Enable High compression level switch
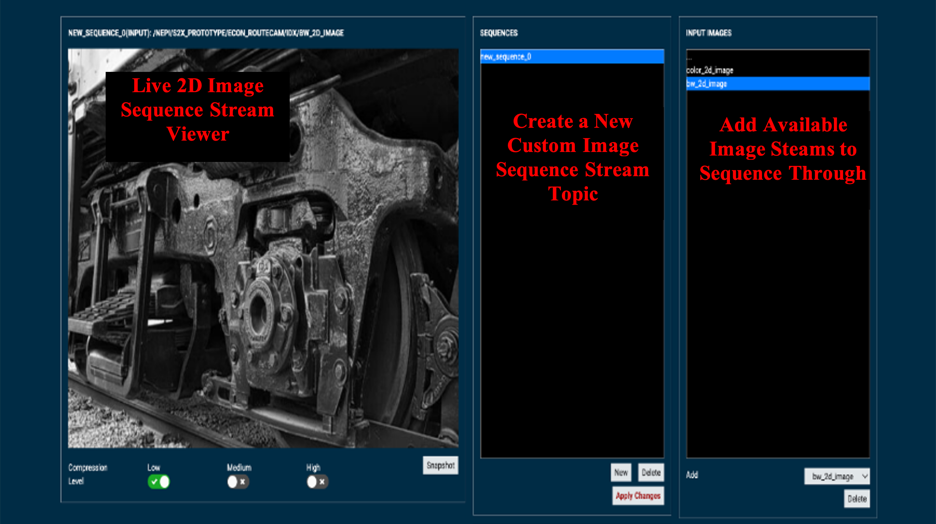The height and width of the screenshot is (524, 936). 317,482
